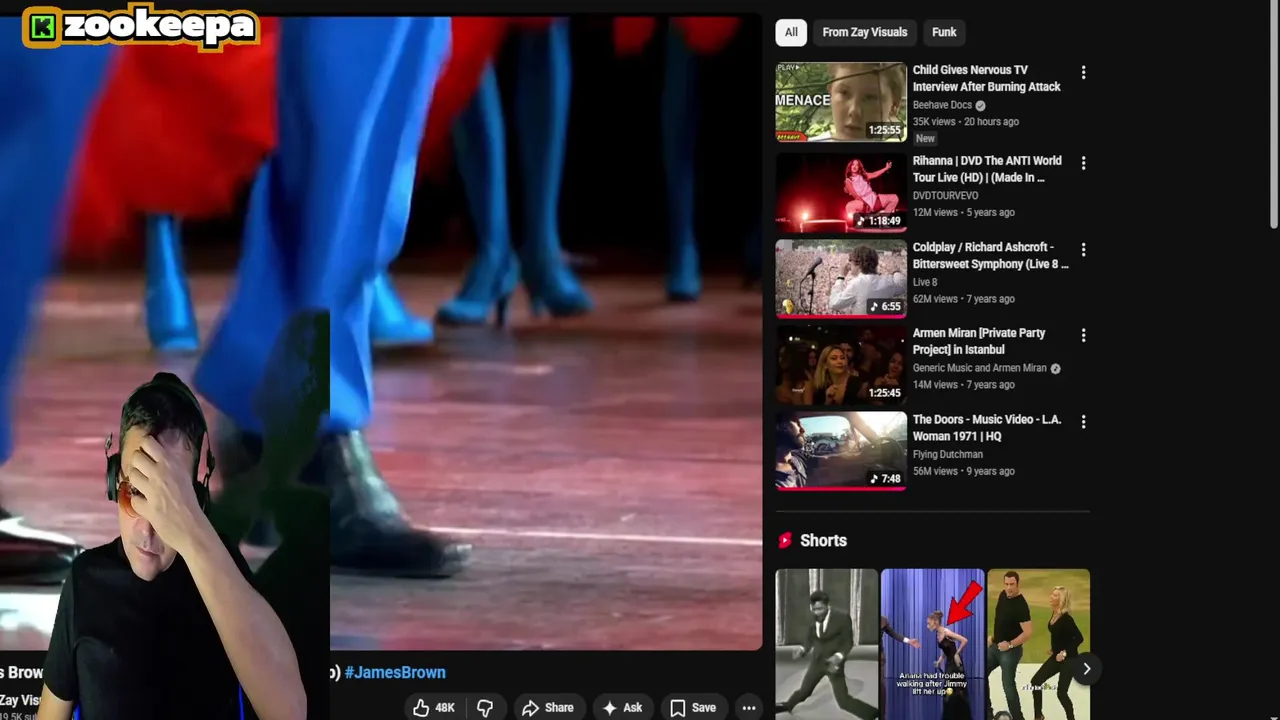Share the video via Share button
1280x720 pixels.
click(548, 707)
